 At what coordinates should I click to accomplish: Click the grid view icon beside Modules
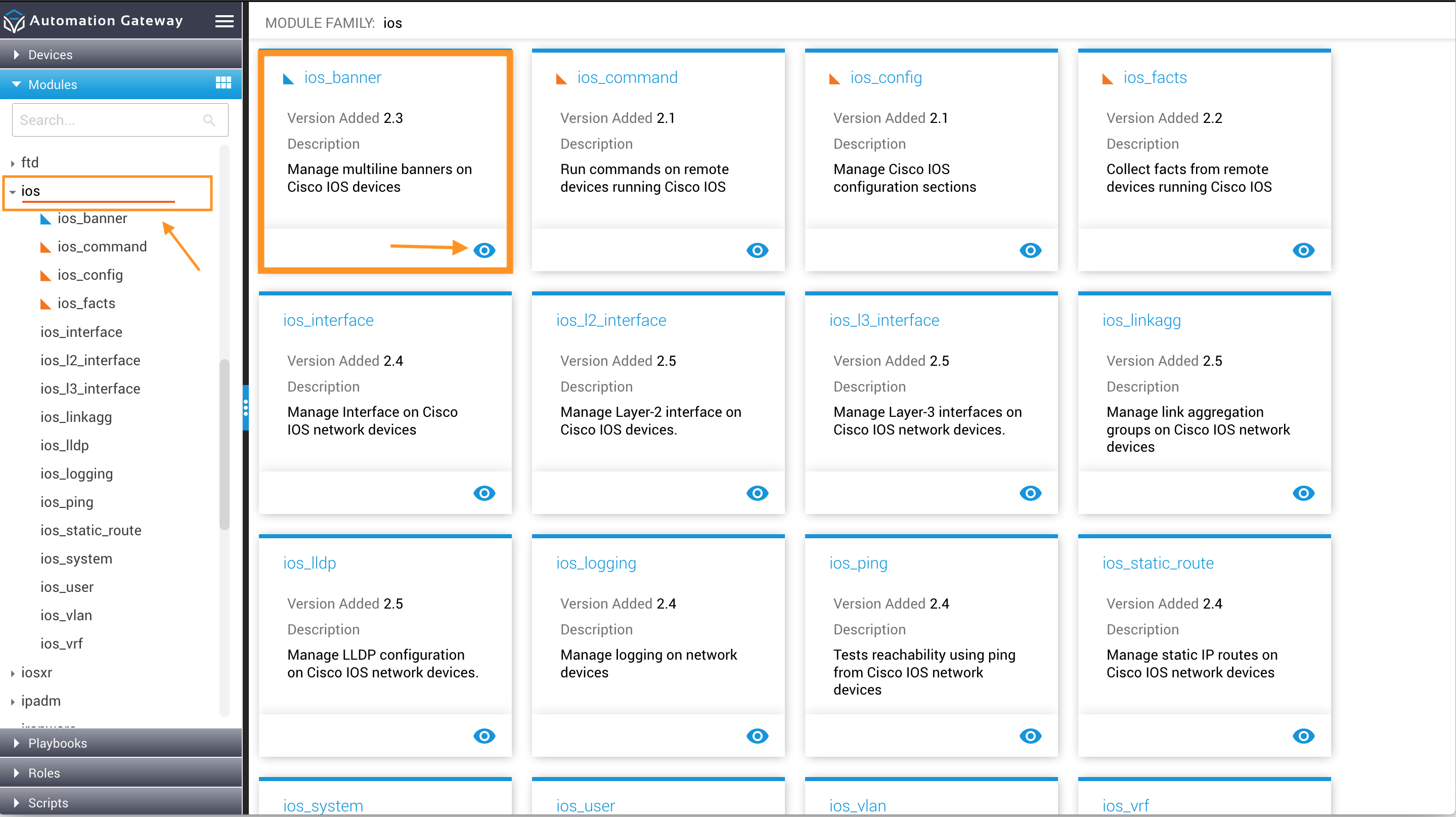tap(223, 83)
